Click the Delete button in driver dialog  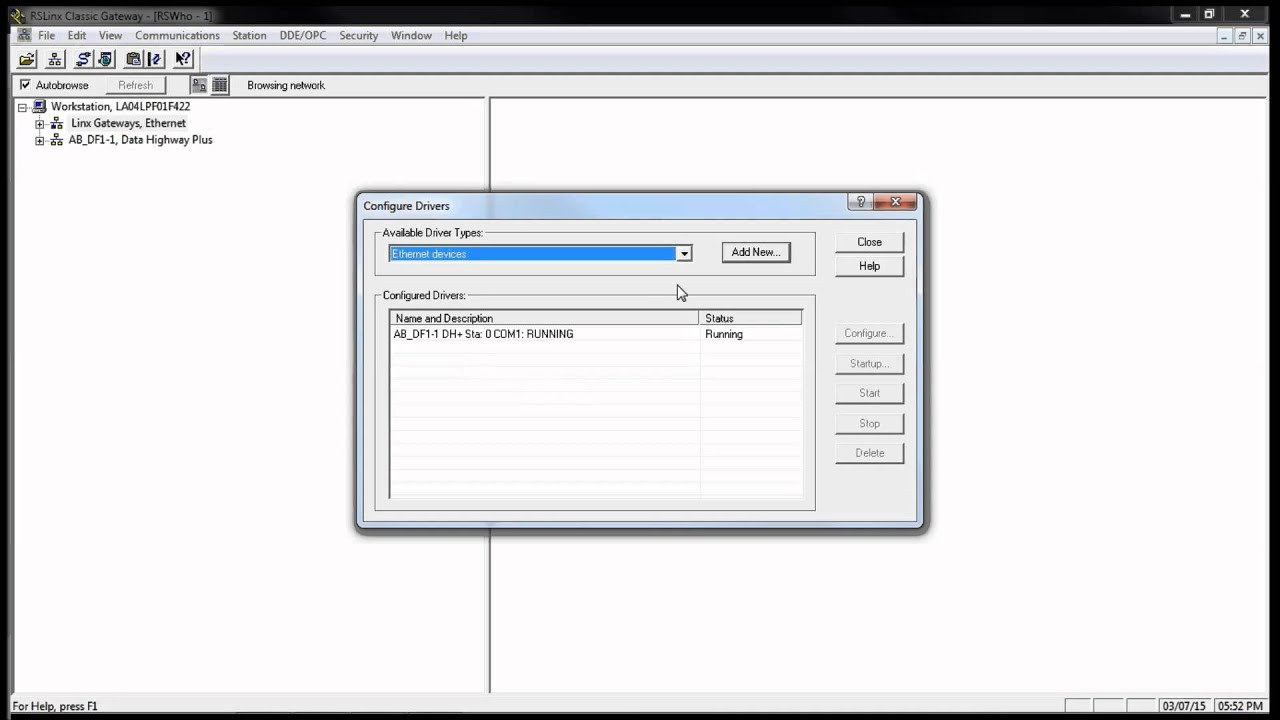(x=869, y=453)
